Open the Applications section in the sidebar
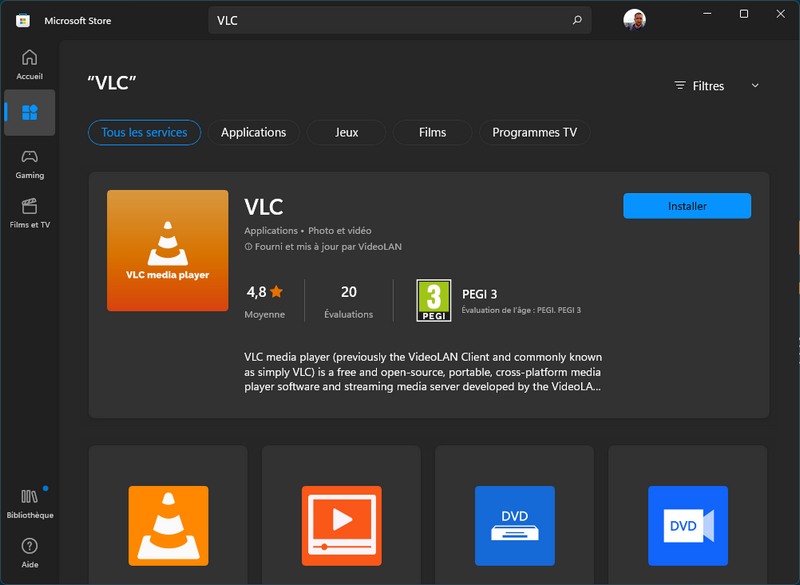 point(30,112)
